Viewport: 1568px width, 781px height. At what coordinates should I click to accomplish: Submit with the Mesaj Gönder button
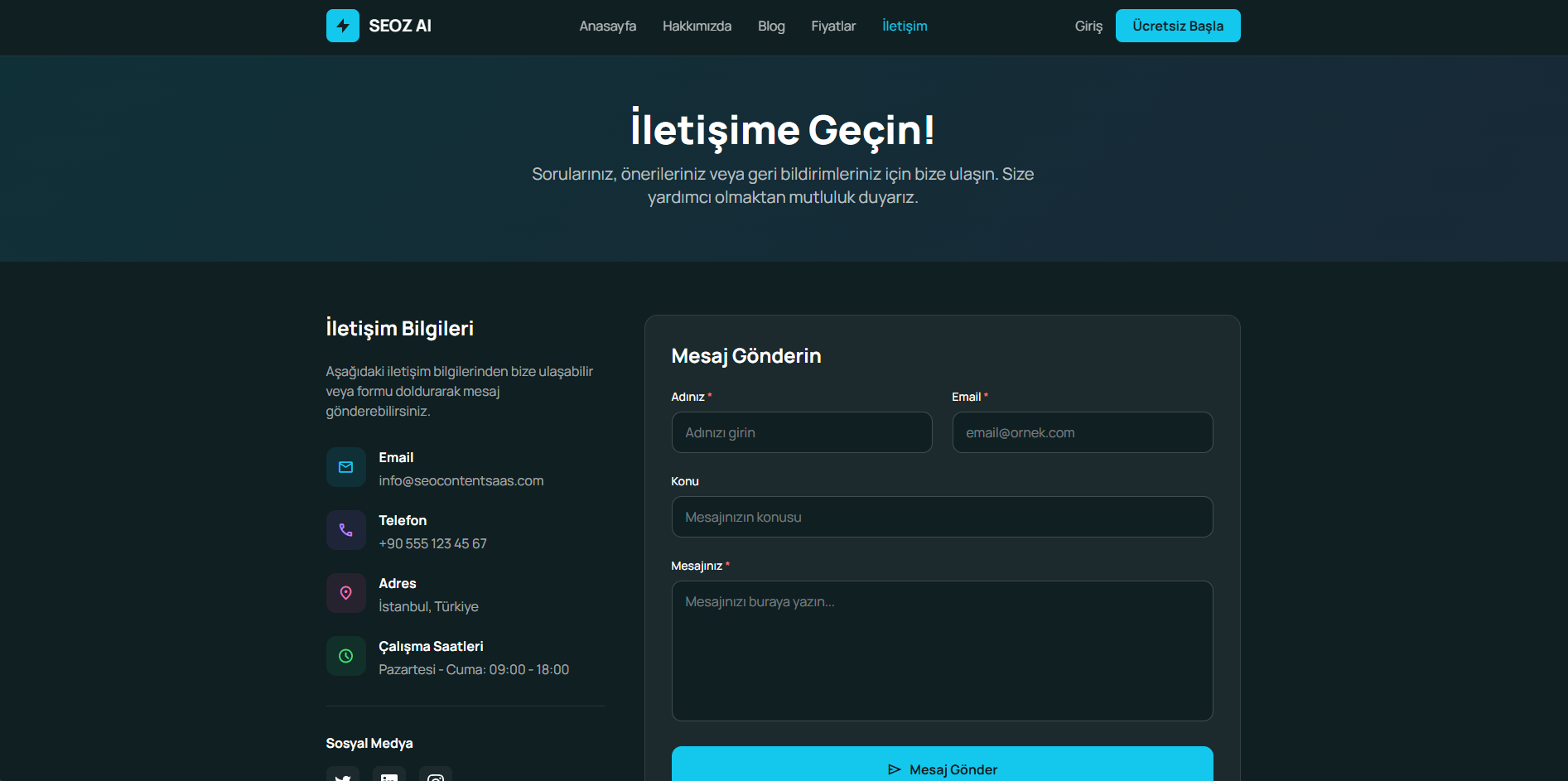tap(942, 765)
